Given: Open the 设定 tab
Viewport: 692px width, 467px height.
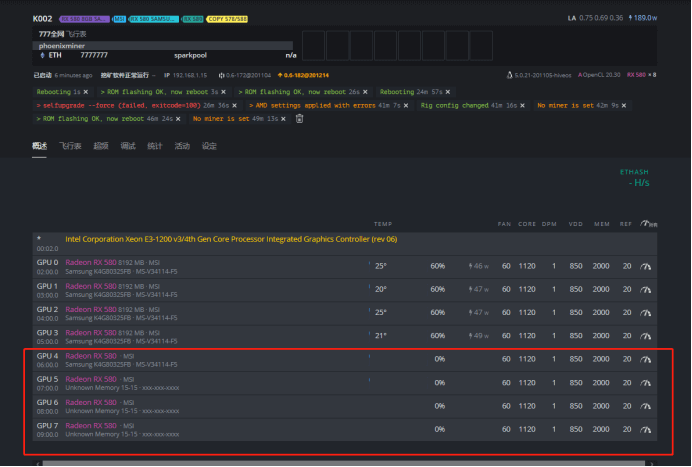Looking at the screenshot, I should (x=209, y=146).
